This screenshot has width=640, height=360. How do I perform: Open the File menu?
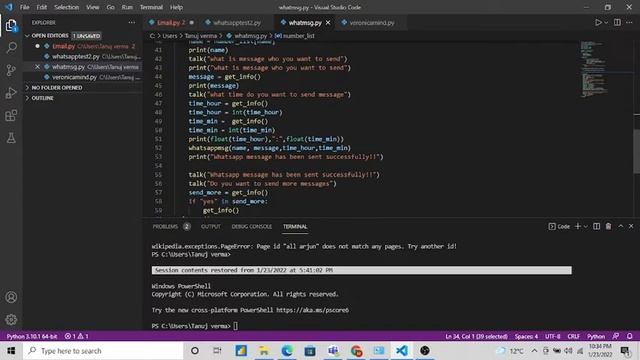point(24,7)
